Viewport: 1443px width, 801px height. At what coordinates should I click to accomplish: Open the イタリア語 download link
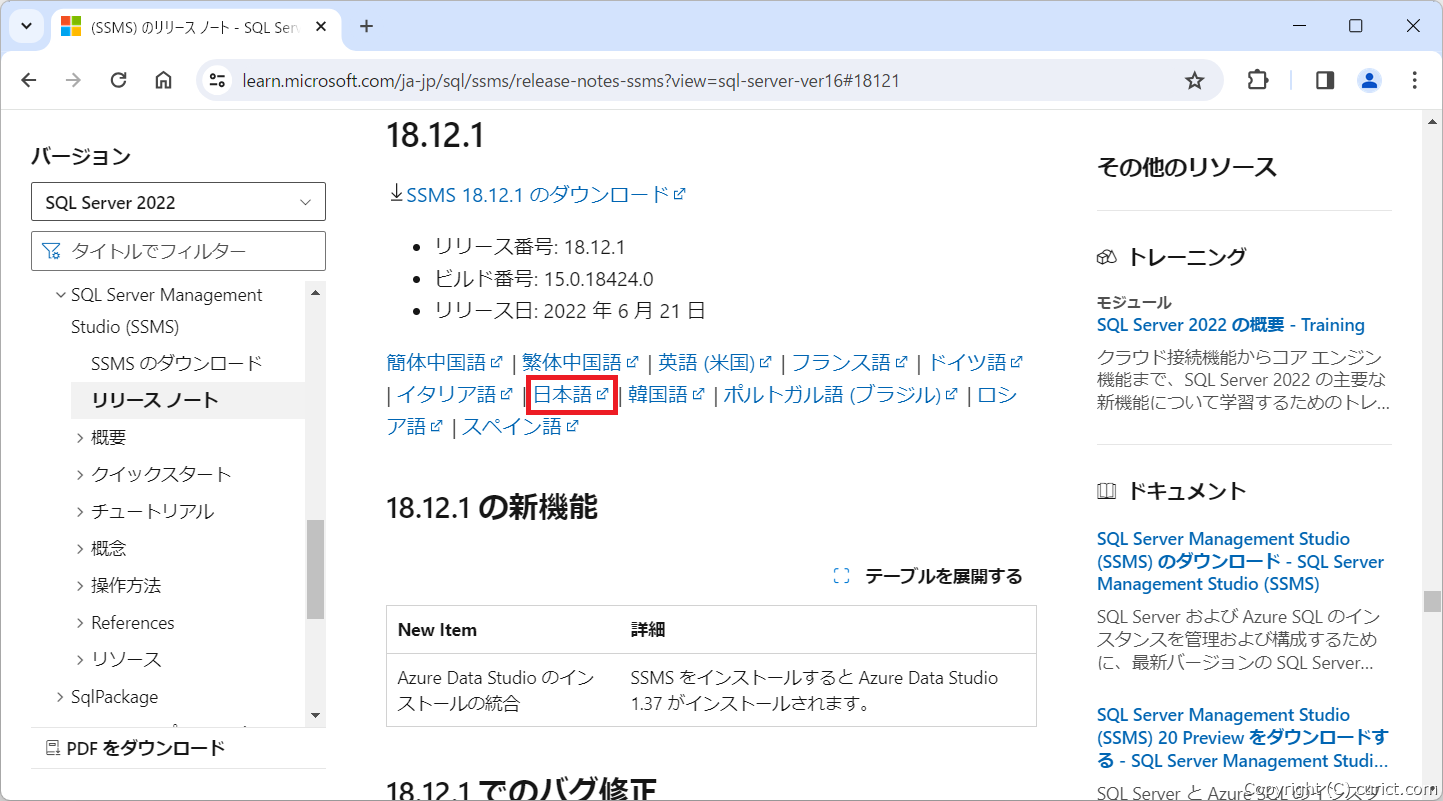pos(455,394)
